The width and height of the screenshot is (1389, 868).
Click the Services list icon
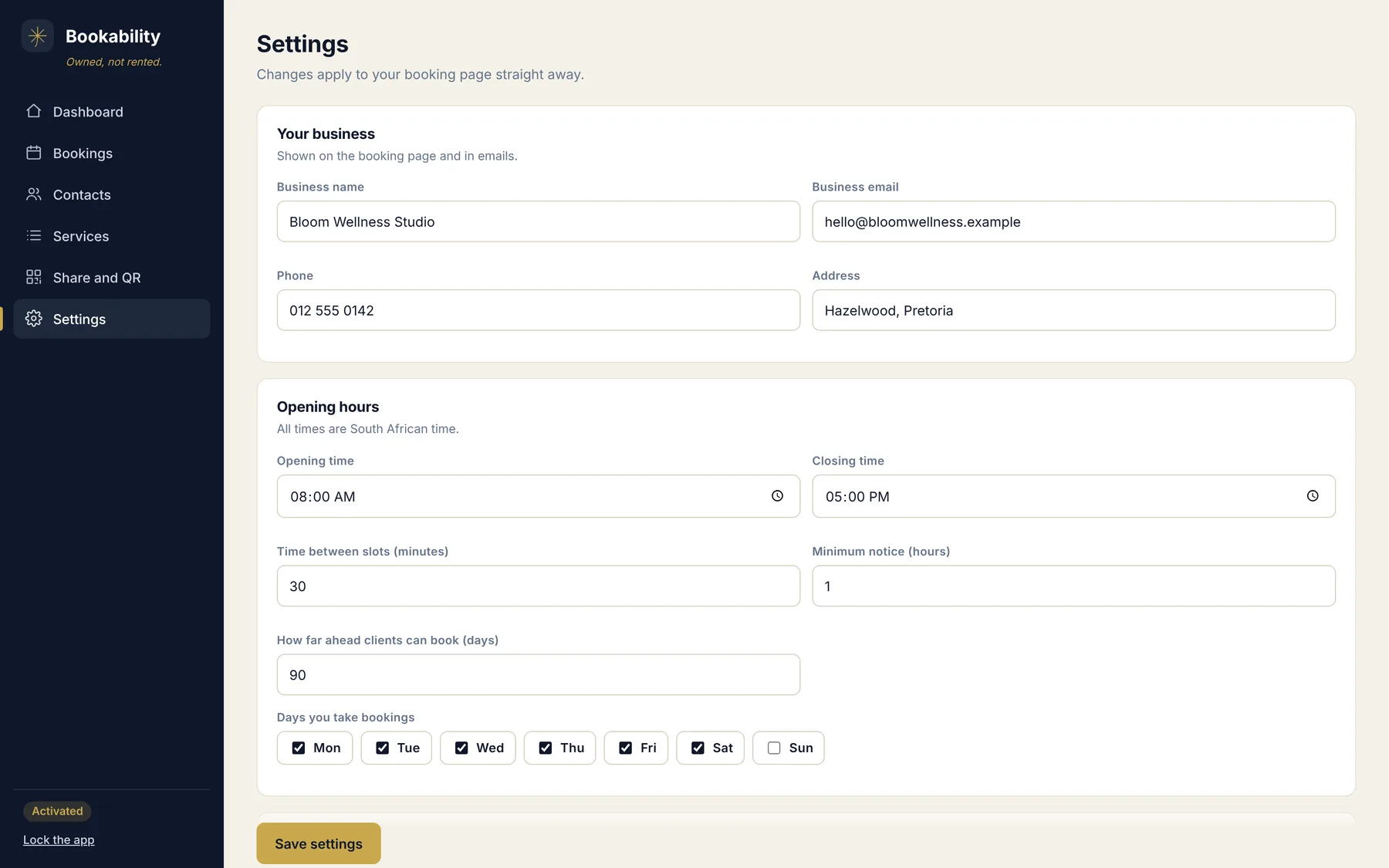(x=33, y=235)
